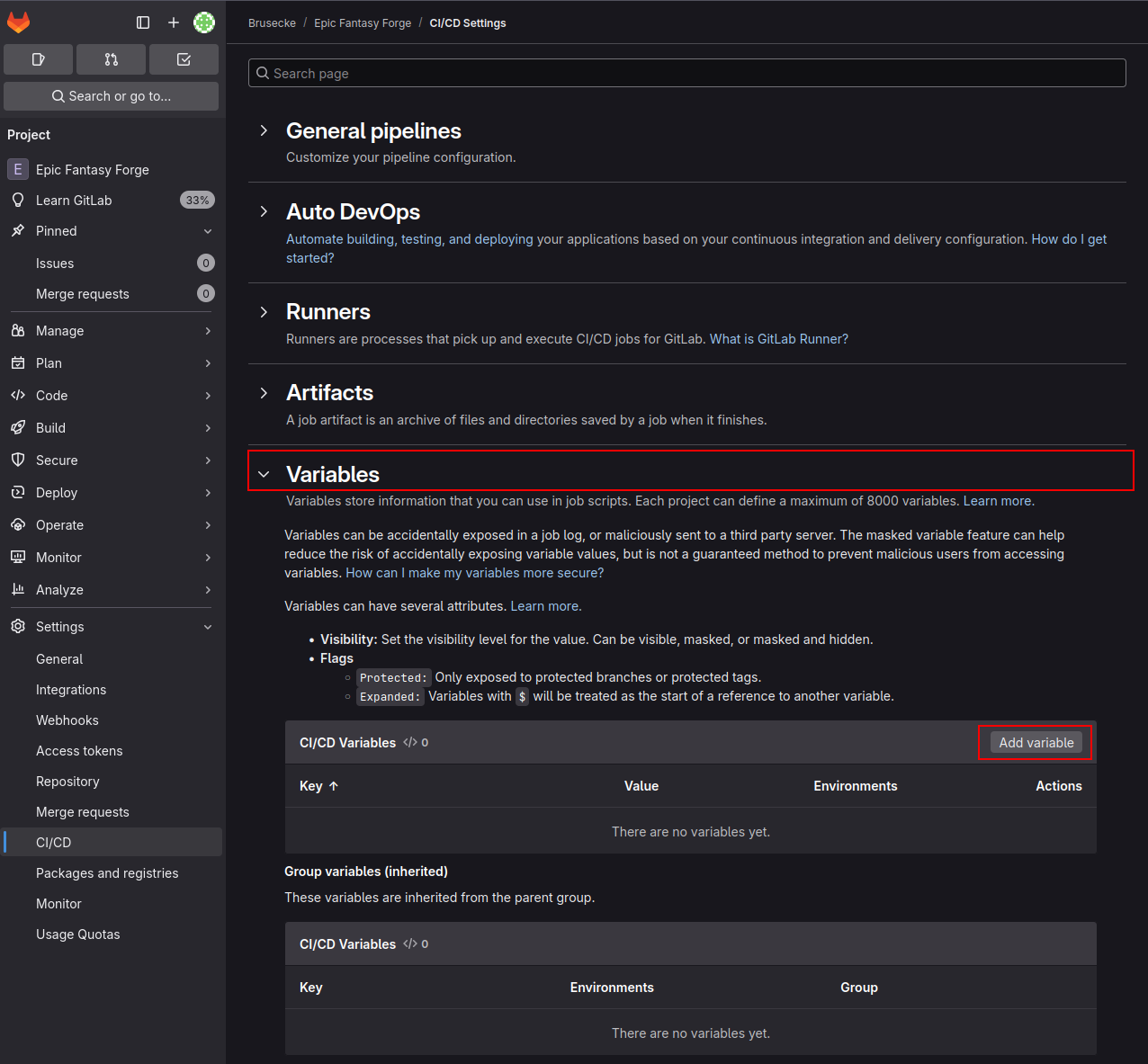
Task: Click the search magnifier icon in page search
Action: [263, 73]
